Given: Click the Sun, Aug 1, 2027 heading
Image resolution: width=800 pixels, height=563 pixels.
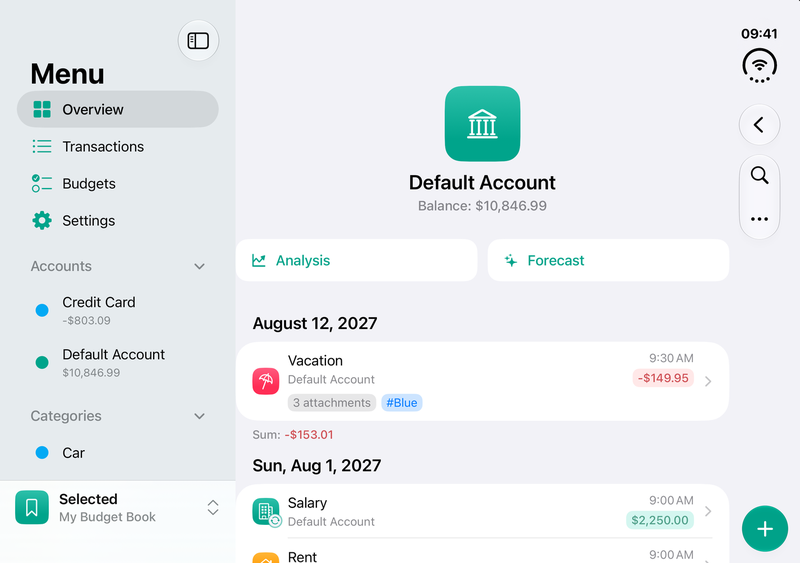Looking at the screenshot, I should coord(317,466).
